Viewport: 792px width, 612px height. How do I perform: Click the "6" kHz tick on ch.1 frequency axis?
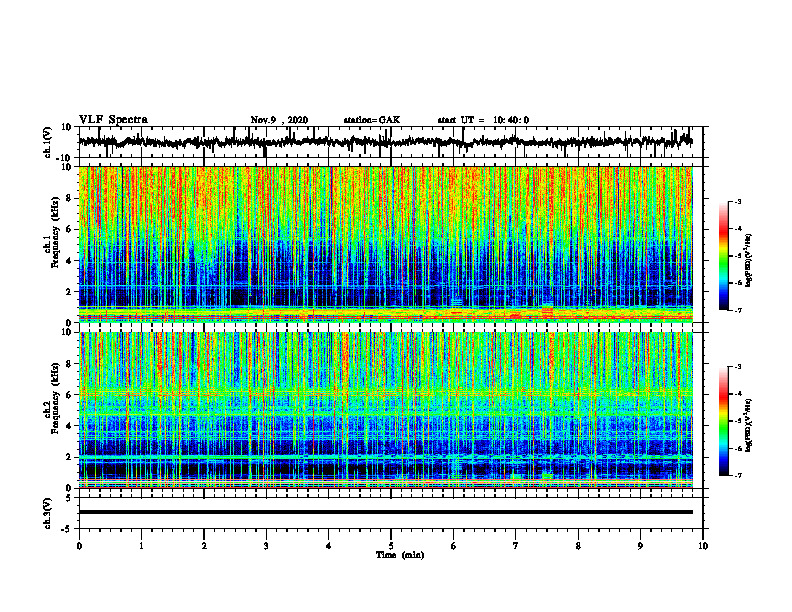pos(69,230)
